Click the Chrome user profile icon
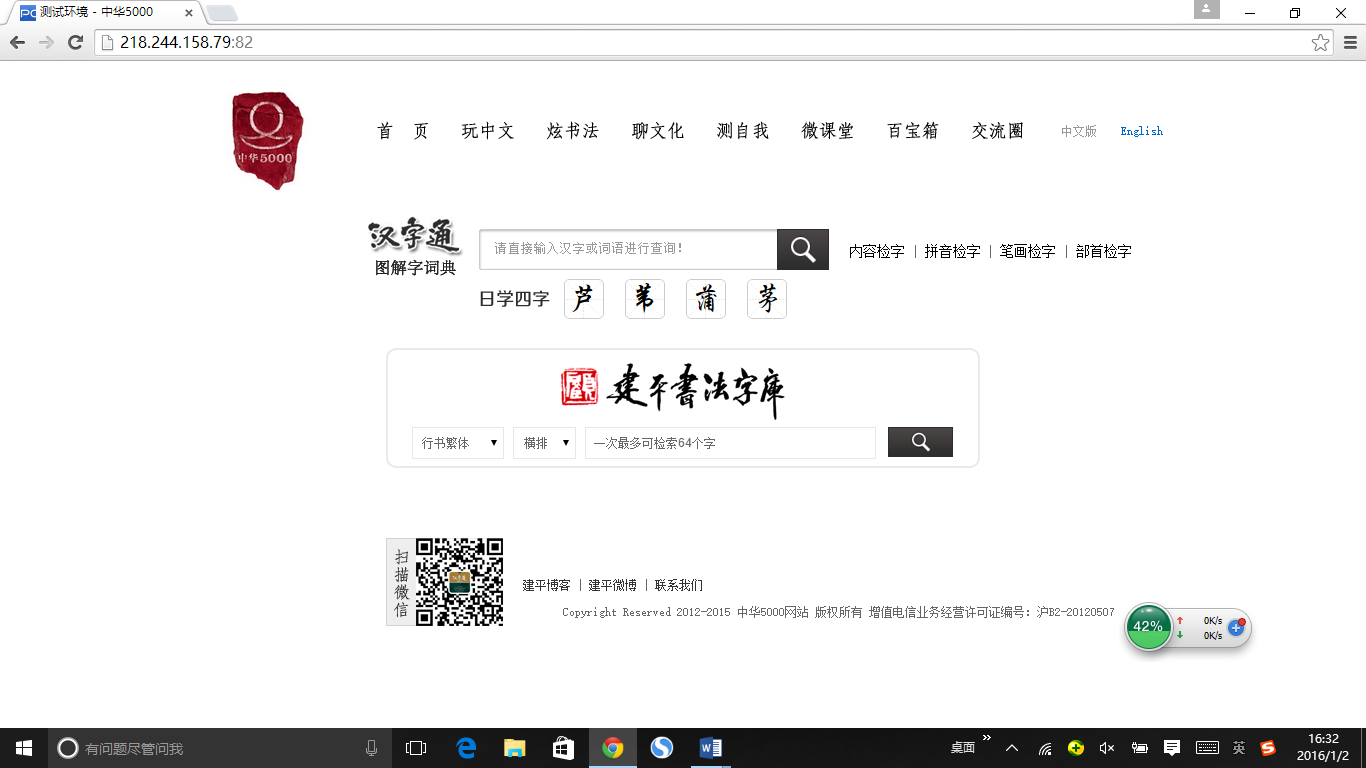The width and height of the screenshot is (1366, 768). (x=1207, y=9)
